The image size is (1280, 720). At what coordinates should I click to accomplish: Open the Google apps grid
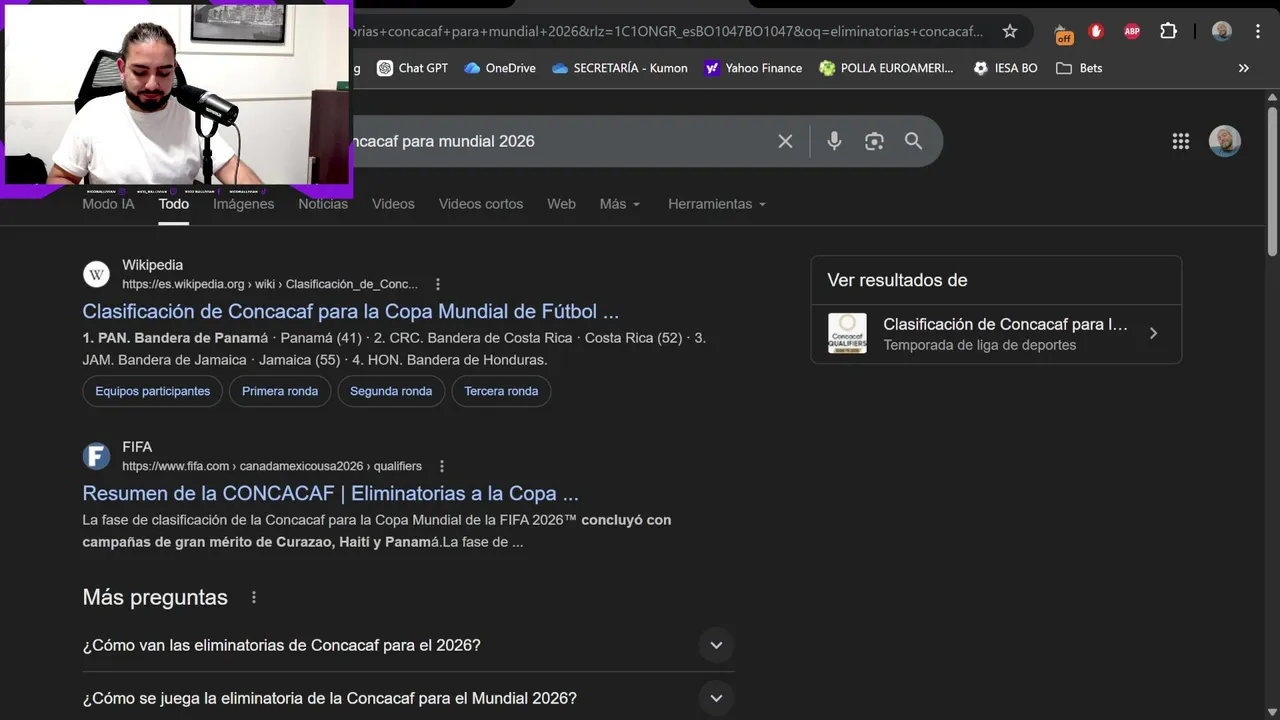click(1181, 141)
